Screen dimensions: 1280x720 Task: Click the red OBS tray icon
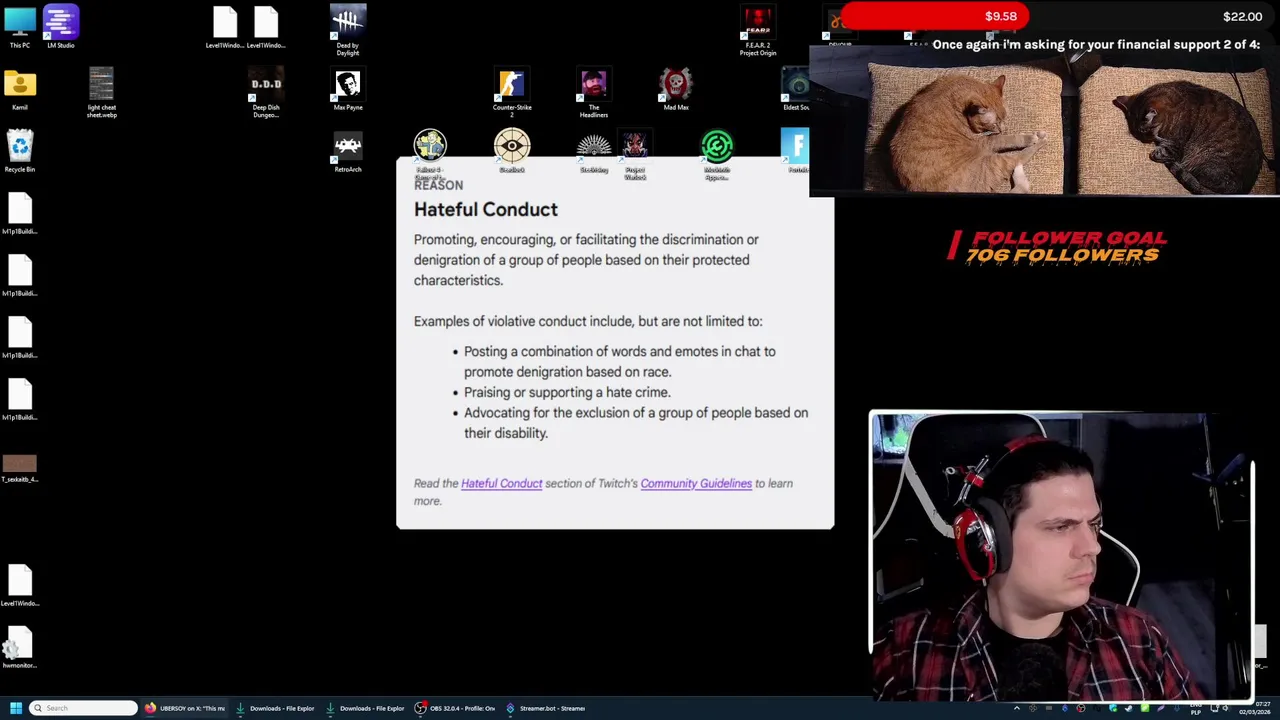pos(1081,708)
